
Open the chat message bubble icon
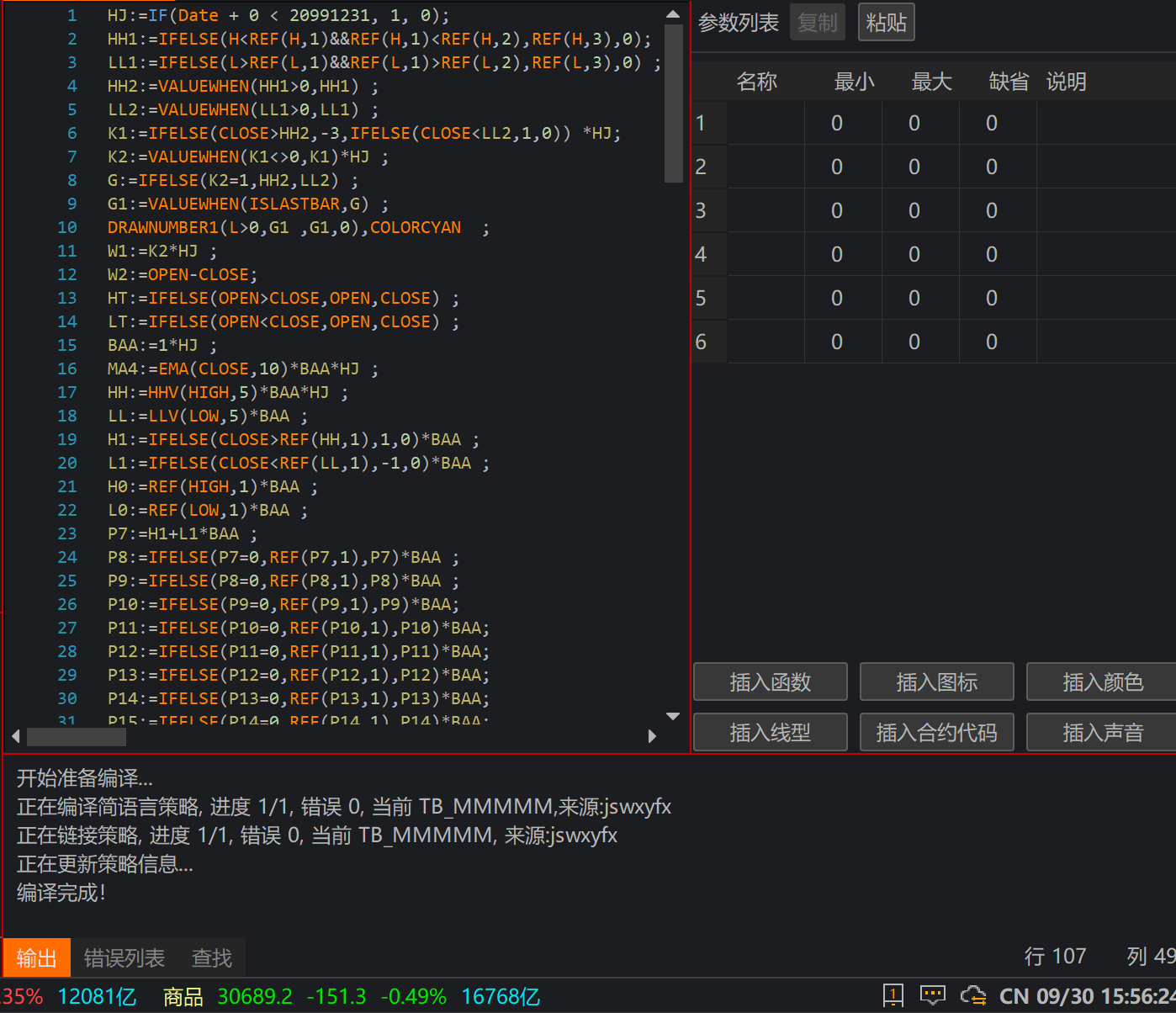(x=932, y=996)
